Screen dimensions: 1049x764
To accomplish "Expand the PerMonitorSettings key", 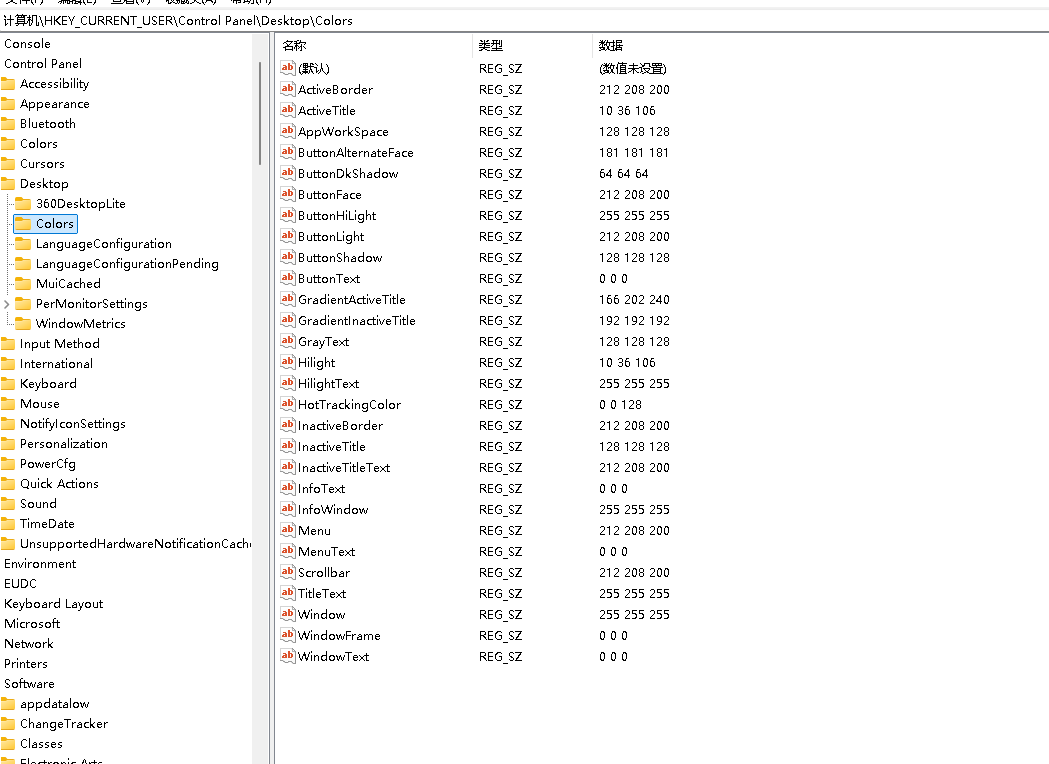I will point(6,303).
